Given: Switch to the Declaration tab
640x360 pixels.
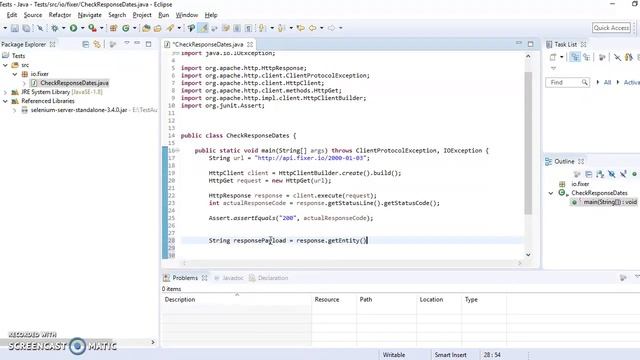Looking at the screenshot, I should click(x=269, y=278).
